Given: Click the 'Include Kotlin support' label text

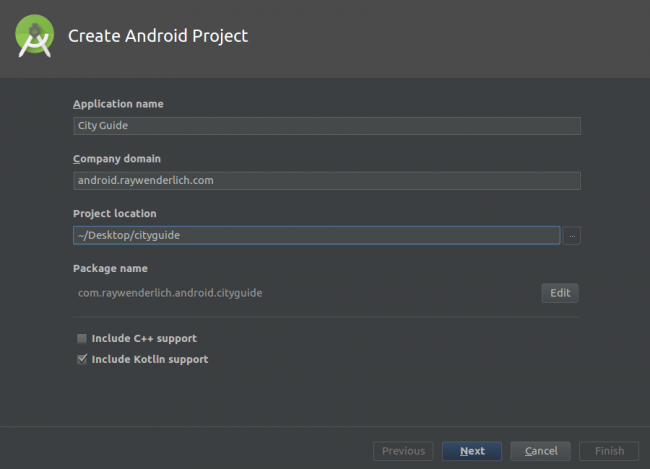Looking at the screenshot, I should (150, 359).
